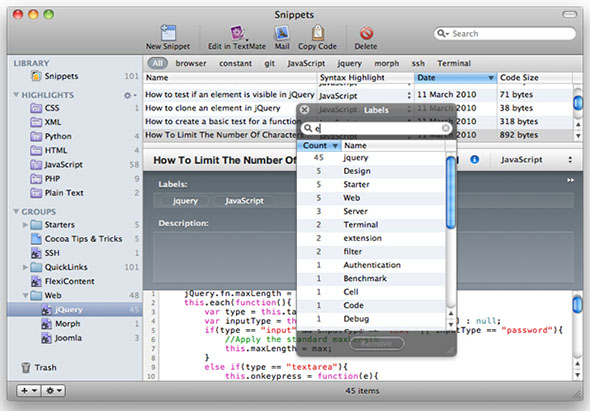The image size is (590, 411).
Task: Click the Labels panel search field
Action: (376, 128)
